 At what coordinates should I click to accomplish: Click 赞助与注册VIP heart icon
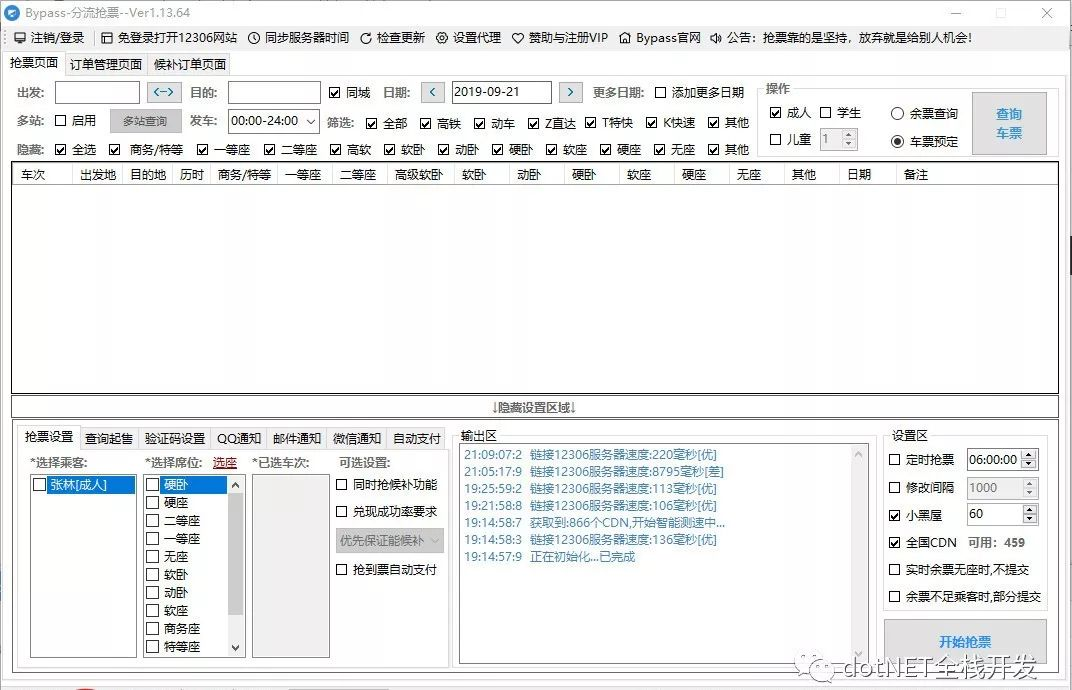518,38
